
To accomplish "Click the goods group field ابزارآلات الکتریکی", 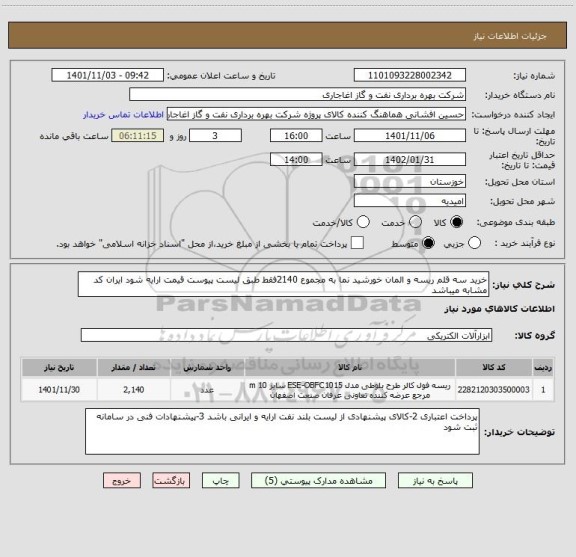I will [286, 335].
